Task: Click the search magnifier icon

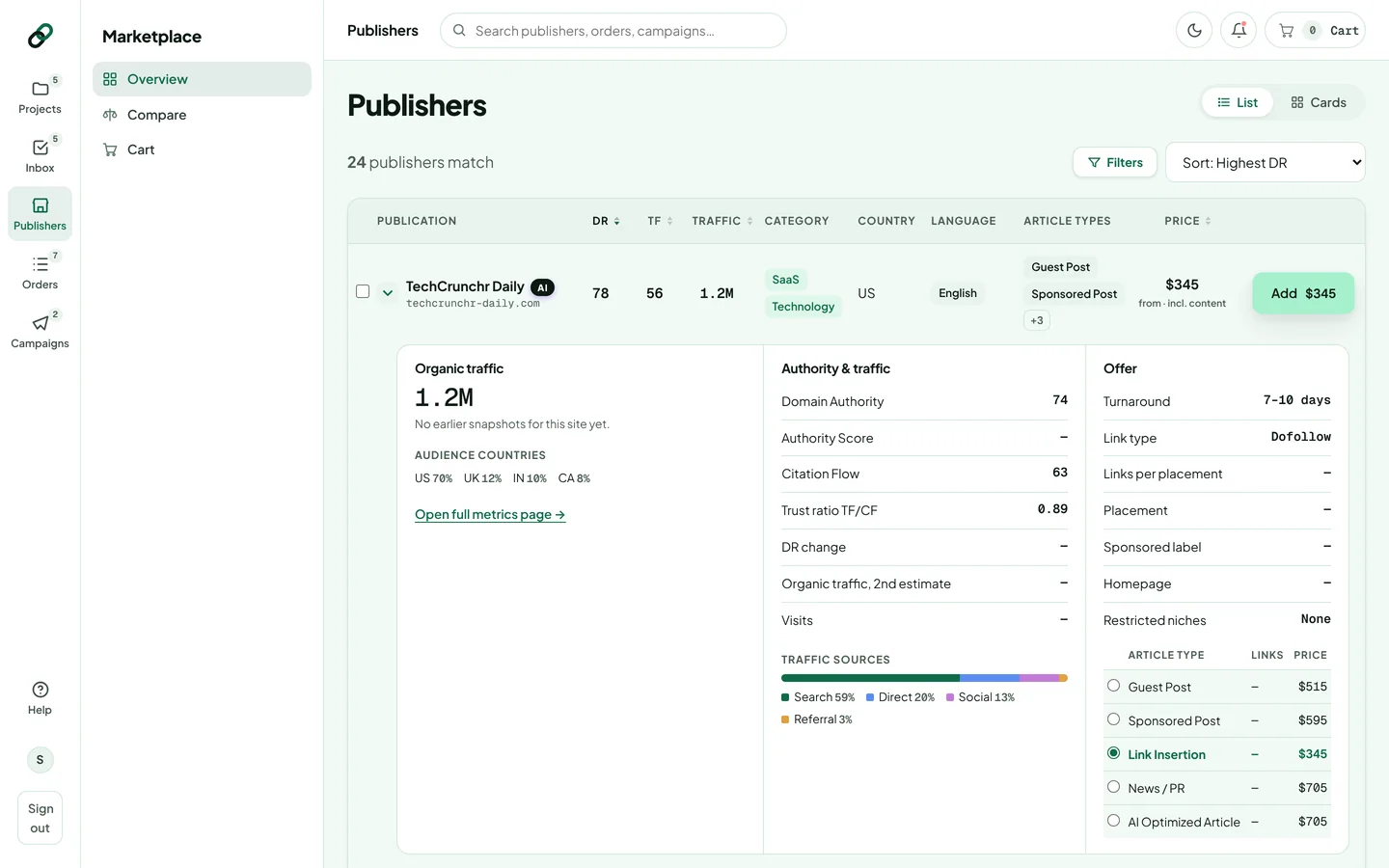Action: (x=459, y=30)
